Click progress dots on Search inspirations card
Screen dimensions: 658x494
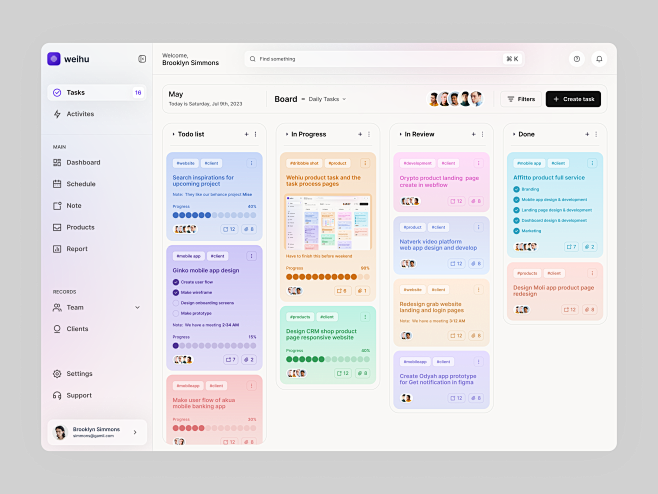click(x=214, y=215)
